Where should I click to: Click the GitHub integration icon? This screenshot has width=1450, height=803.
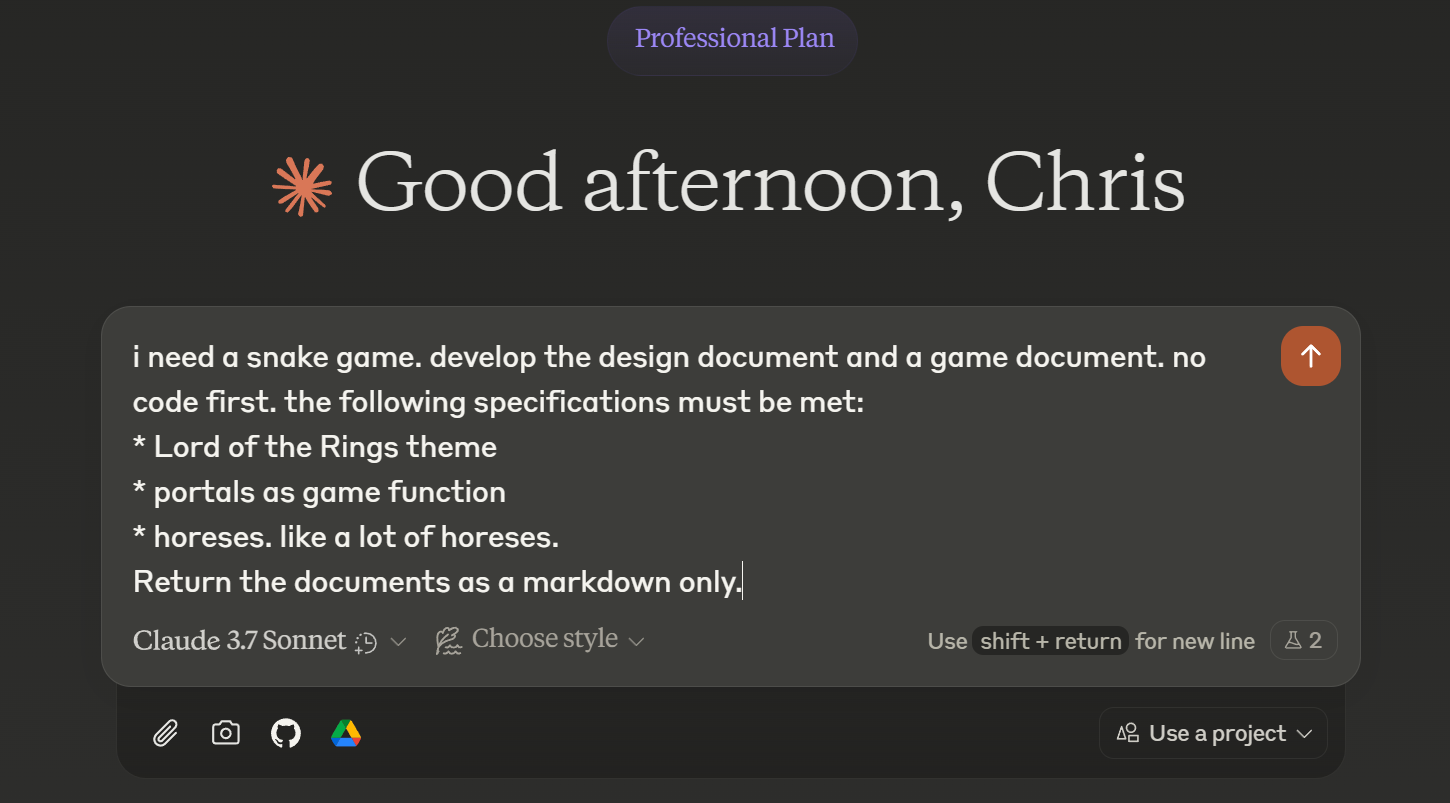[x=286, y=733]
